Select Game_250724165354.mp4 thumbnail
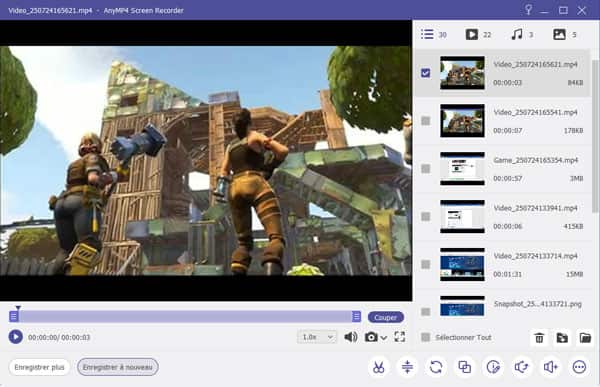 coord(462,169)
